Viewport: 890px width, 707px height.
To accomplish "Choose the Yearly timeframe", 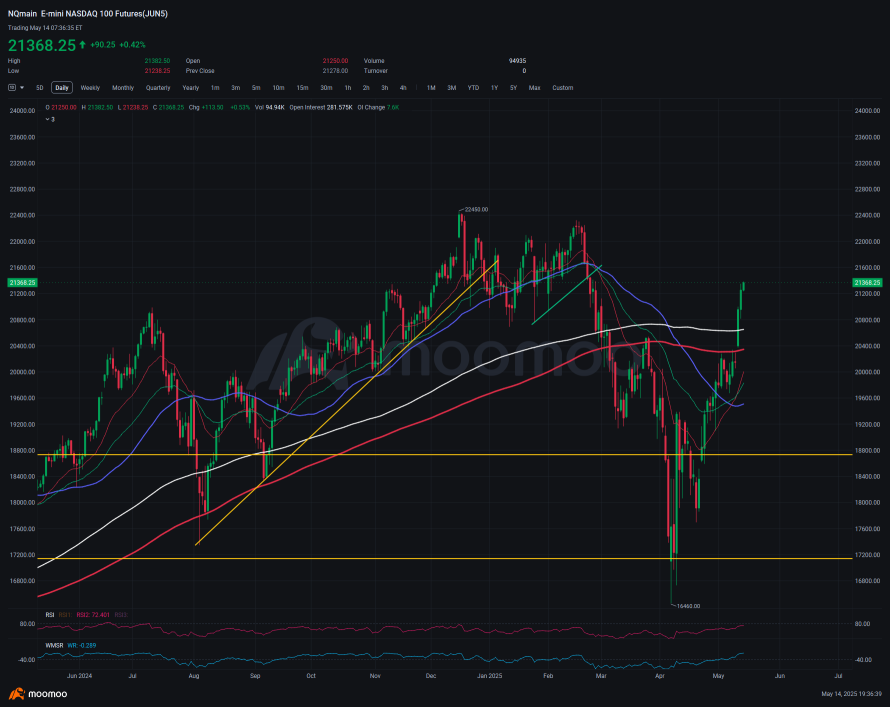I will tap(191, 88).
